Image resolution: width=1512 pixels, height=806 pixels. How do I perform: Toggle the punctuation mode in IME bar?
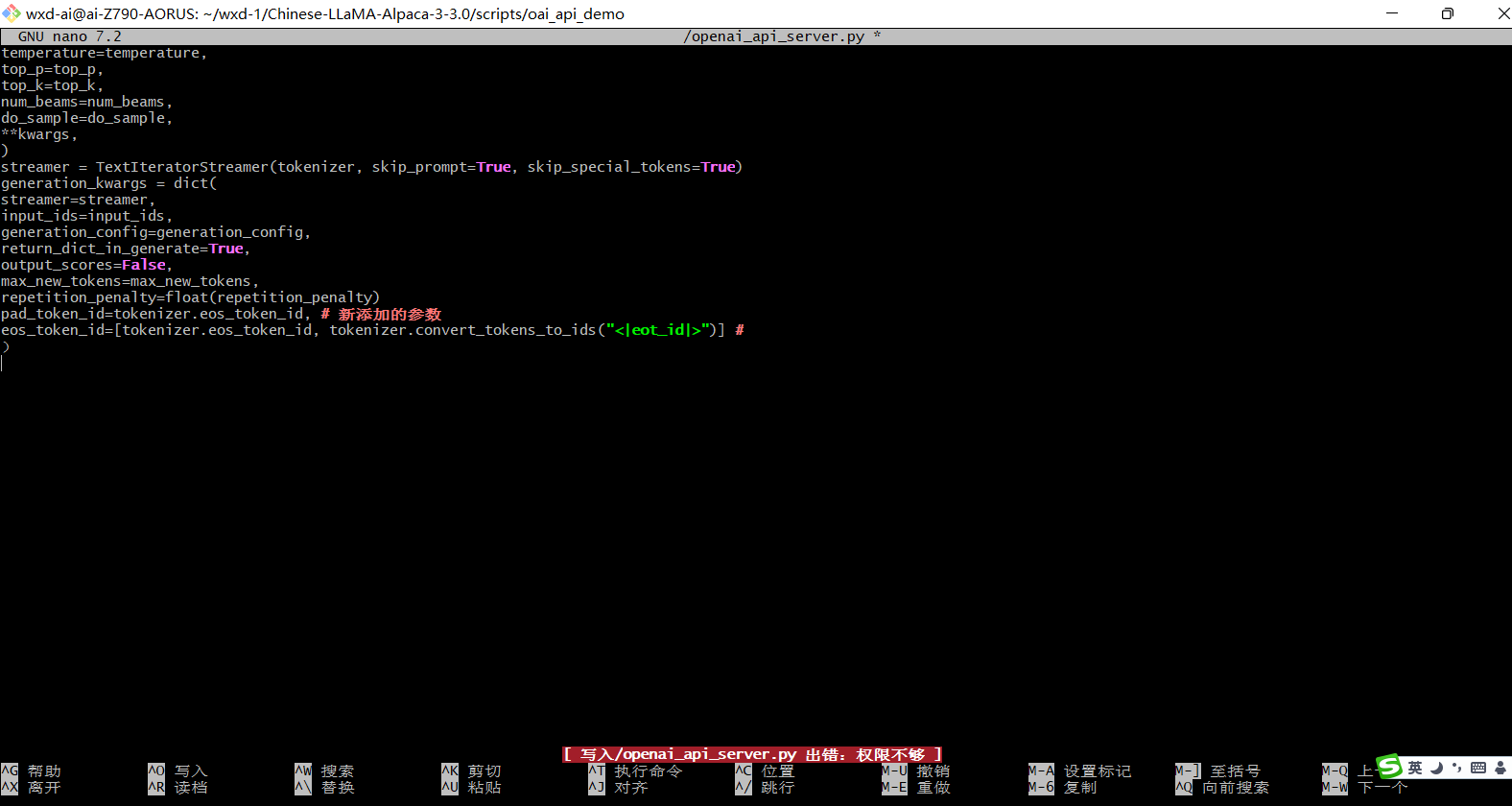pos(1456,768)
